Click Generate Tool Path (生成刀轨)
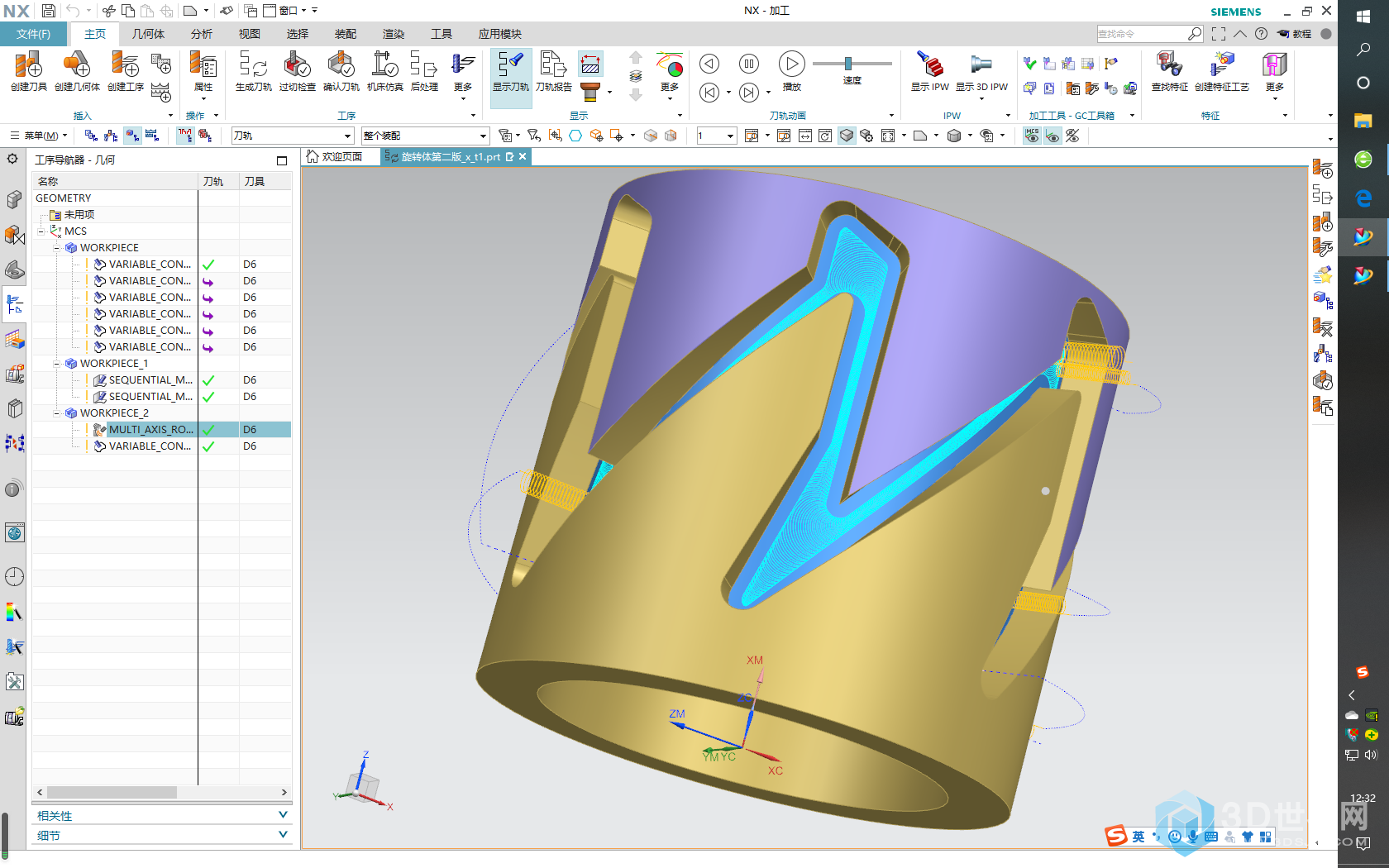This screenshot has height=868, width=1389. pos(253,70)
